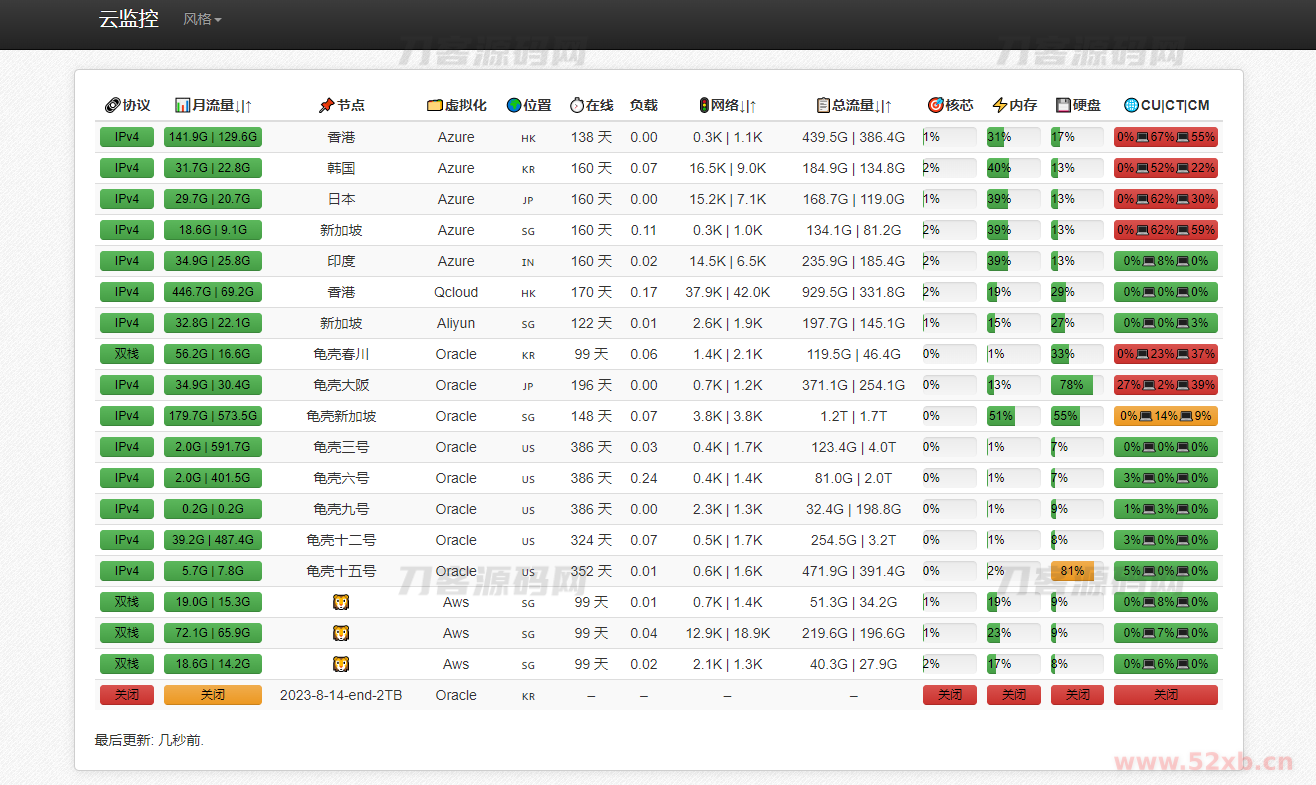Click the globe icon beside 位置
This screenshot has height=785, width=1316.
[x=512, y=104]
